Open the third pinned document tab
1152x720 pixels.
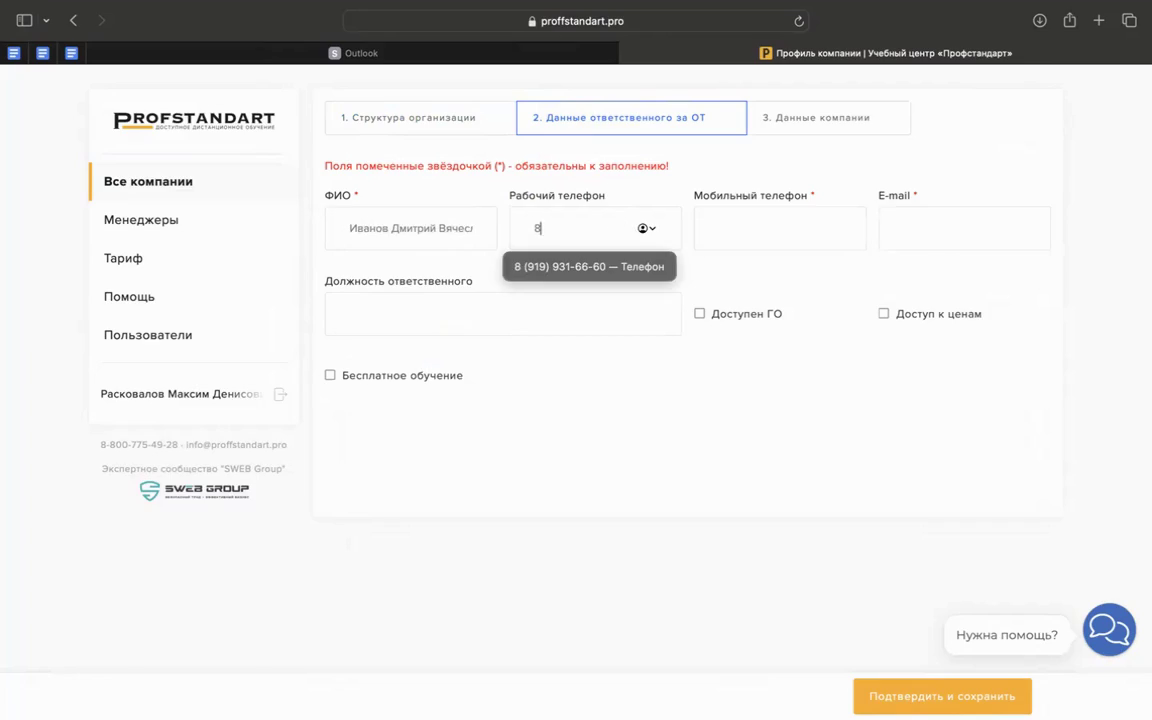pos(71,53)
